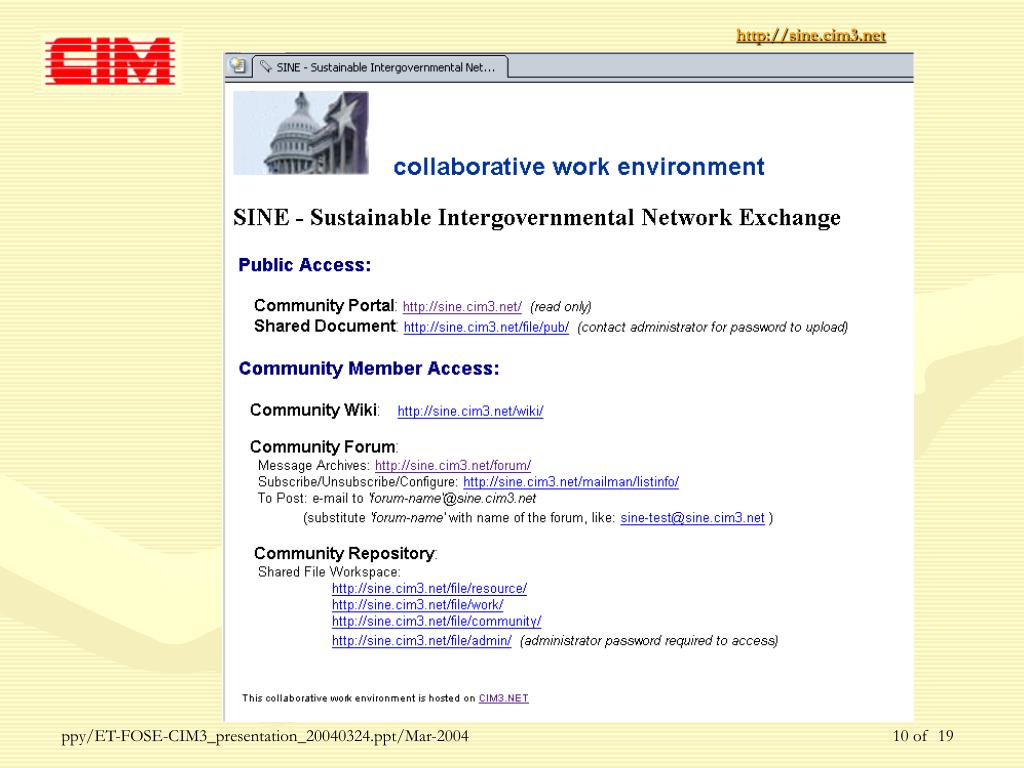Click the presentation filename footer text

click(x=264, y=737)
